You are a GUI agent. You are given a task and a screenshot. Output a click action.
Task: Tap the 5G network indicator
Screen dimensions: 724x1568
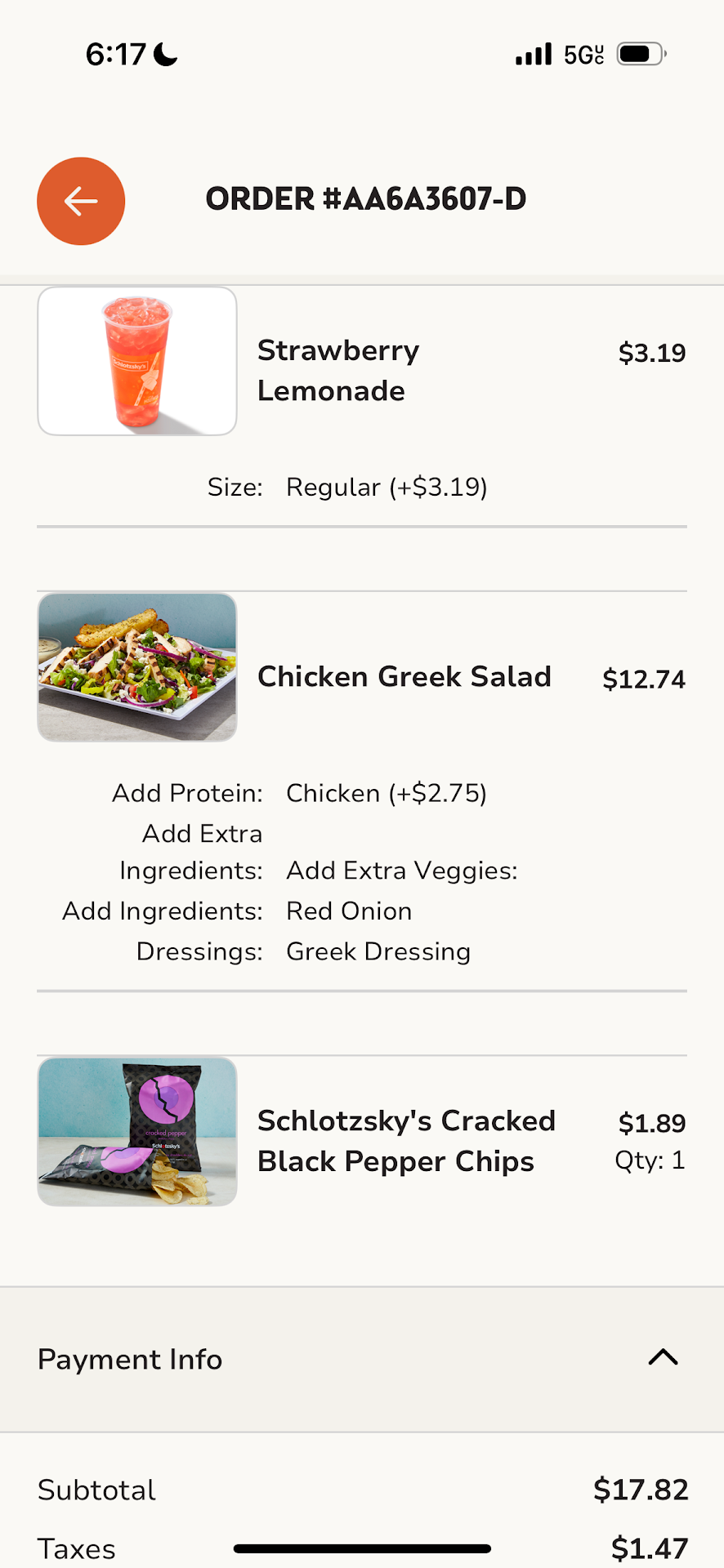coord(583,55)
